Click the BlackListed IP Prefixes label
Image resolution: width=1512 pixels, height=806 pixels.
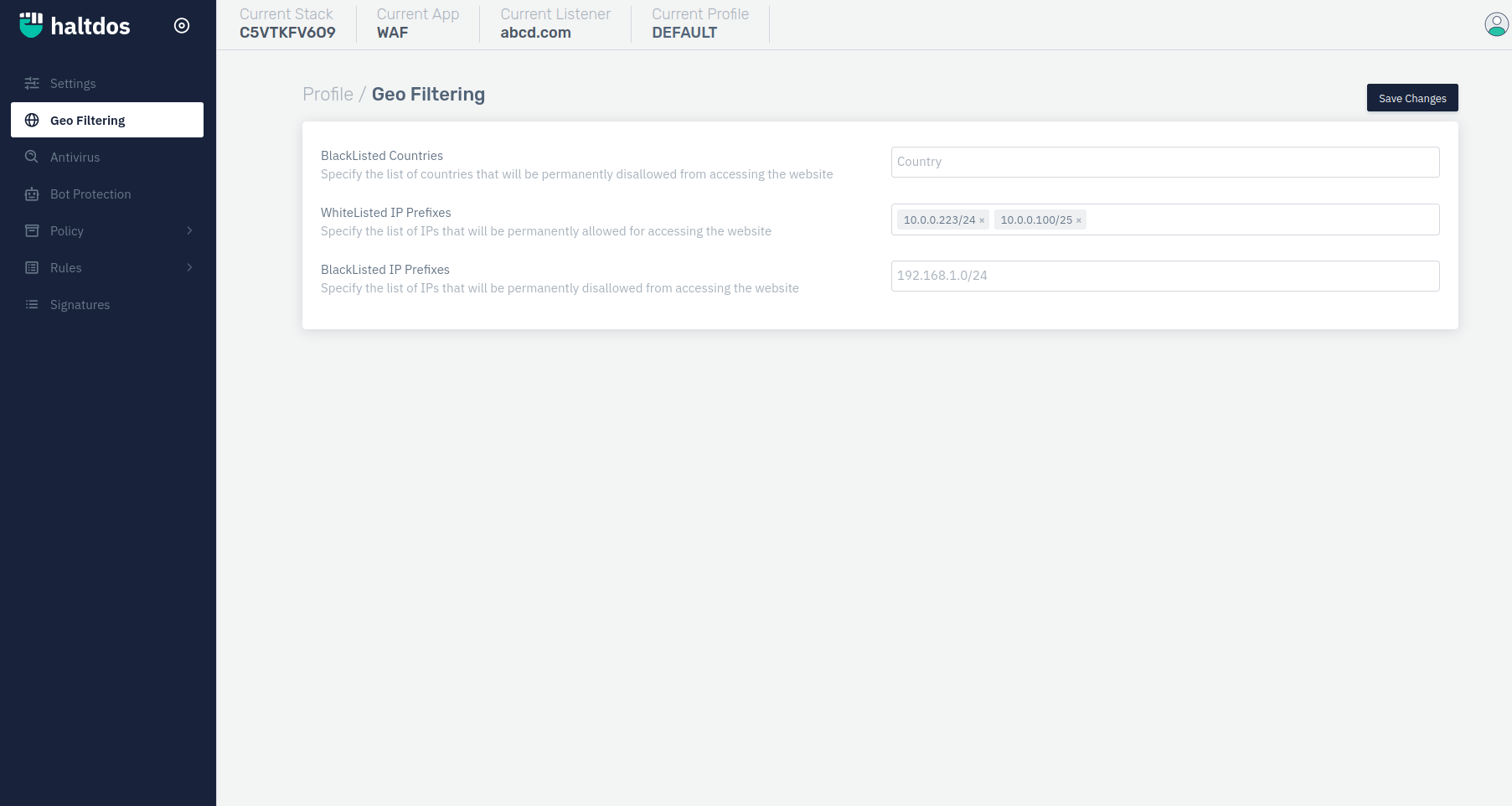385,270
